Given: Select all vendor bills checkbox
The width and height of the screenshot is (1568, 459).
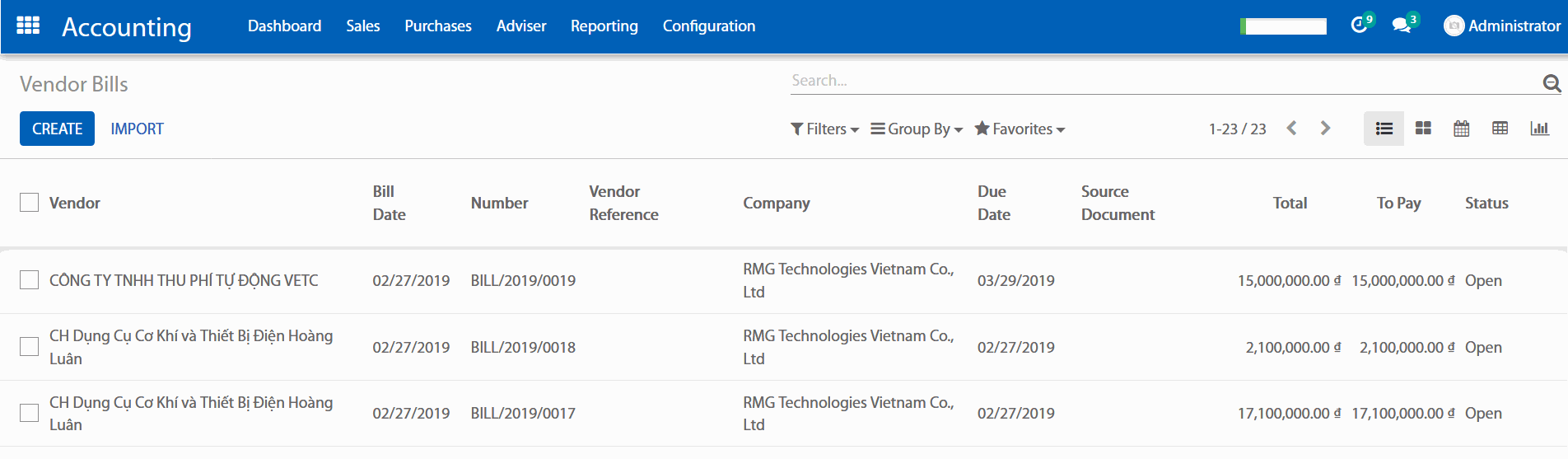Looking at the screenshot, I should coord(30,203).
